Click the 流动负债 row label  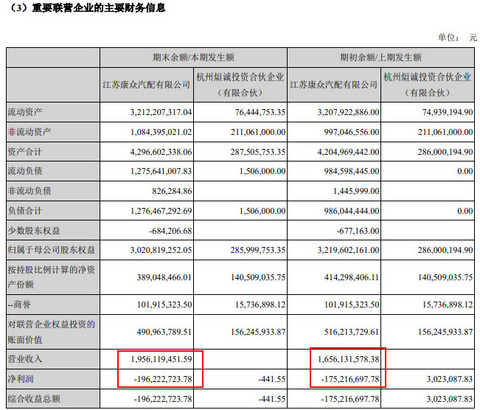[25, 171]
